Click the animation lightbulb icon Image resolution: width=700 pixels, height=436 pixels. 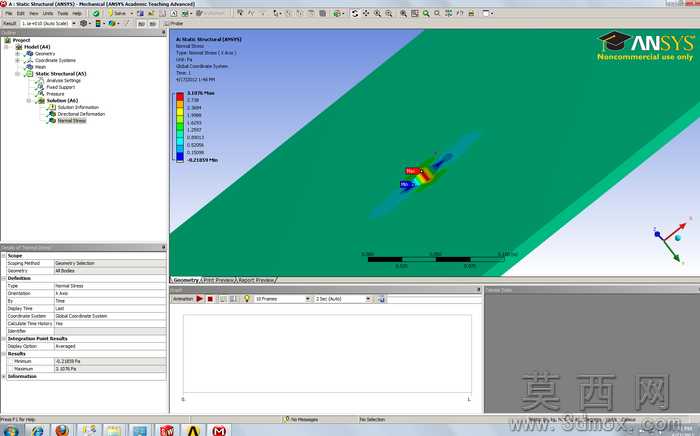(x=246, y=299)
